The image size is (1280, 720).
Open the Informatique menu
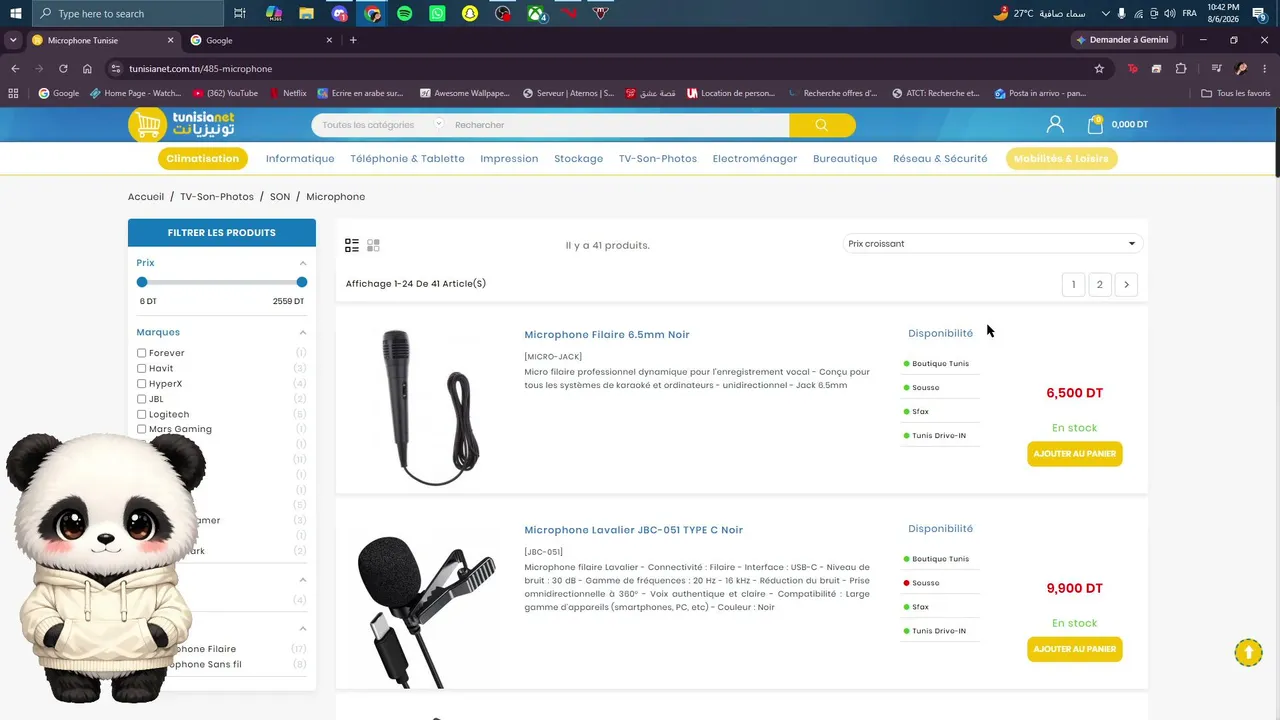point(300,158)
